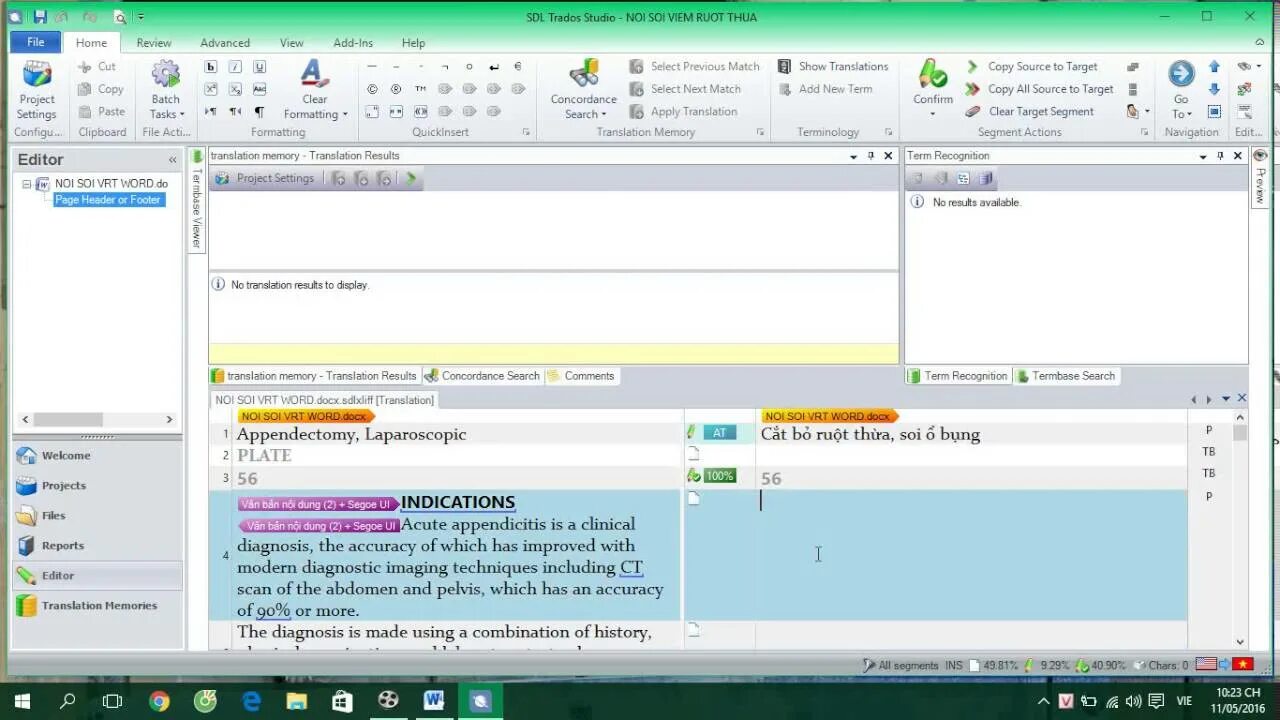1280x720 pixels.
Task: Expand the Confirm dropdown arrow
Action: point(933,113)
